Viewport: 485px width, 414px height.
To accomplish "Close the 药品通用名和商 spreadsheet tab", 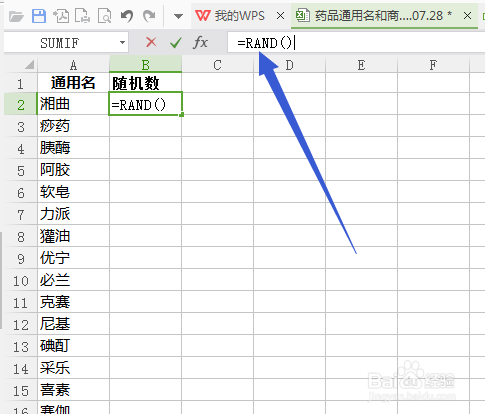I will 468,16.
